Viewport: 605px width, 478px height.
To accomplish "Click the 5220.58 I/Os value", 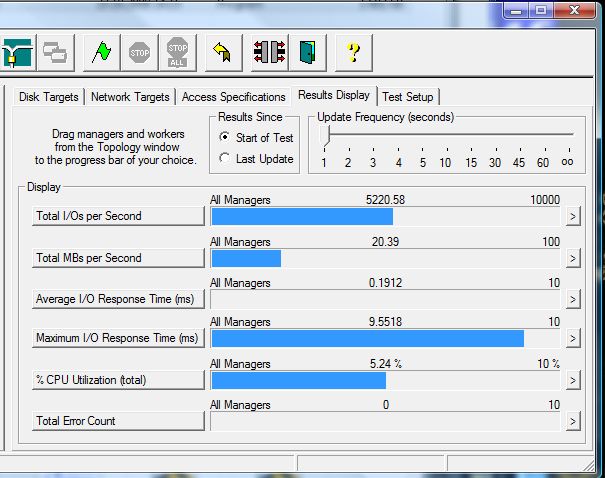I will pyautogui.click(x=385, y=199).
